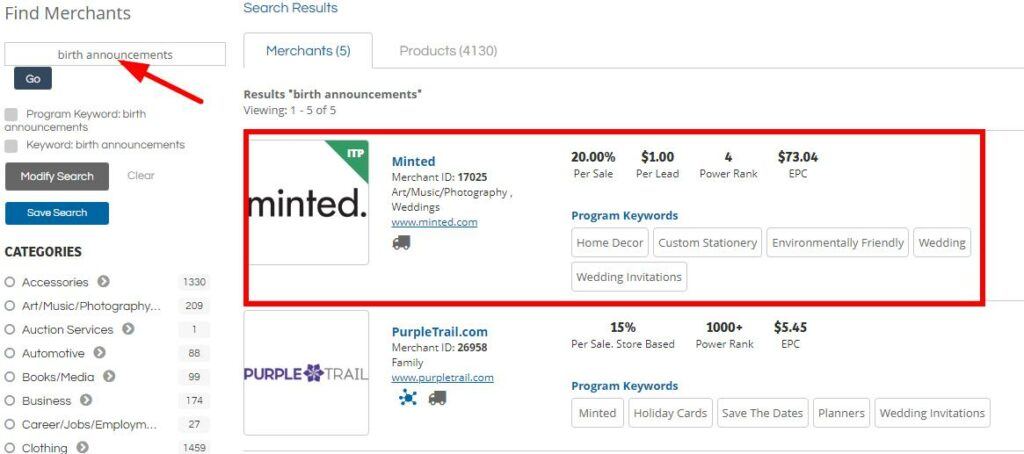Select the Accessories category radio button
Screen dimensions: 1024x454
[x=10, y=282]
